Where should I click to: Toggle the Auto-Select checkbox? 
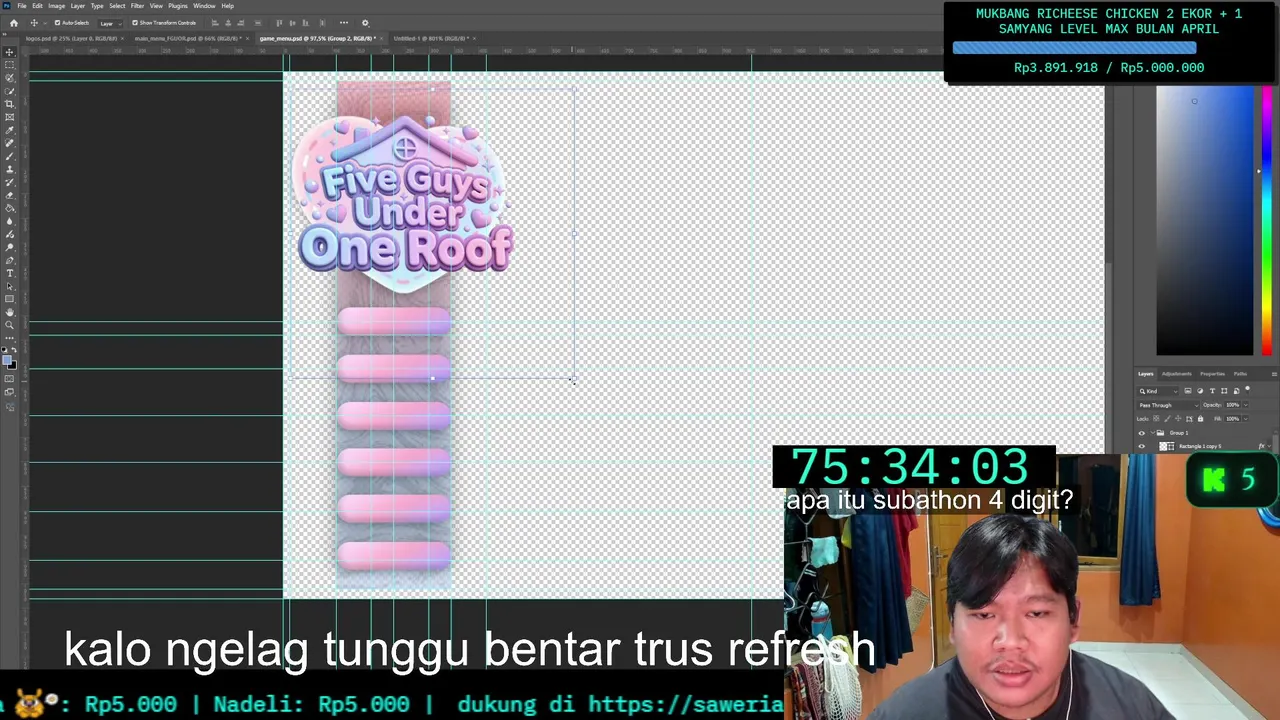pyautogui.click(x=58, y=23)
